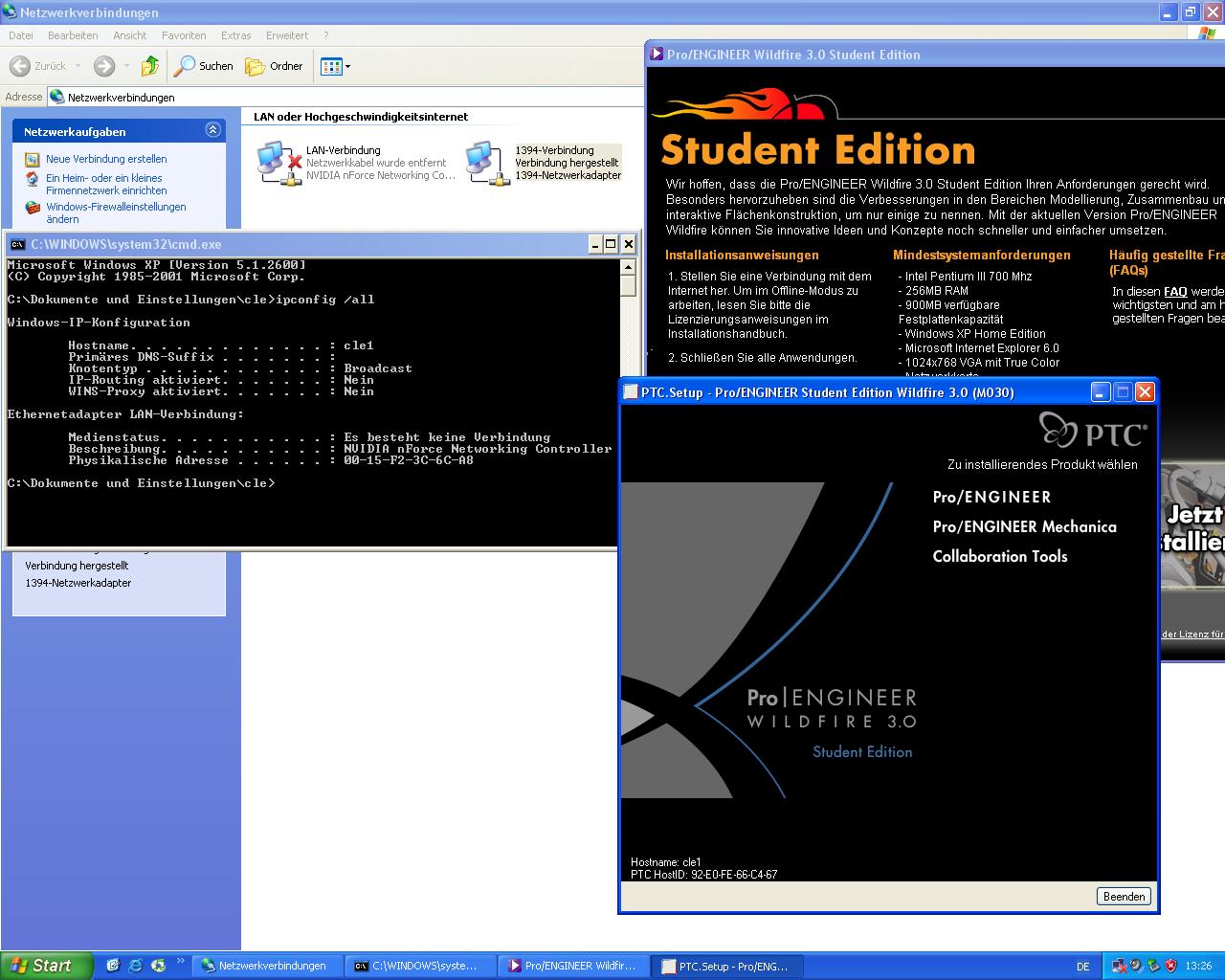The height and width of the screenshot is (980, 1225).
Task: Toggle the Ordner folders pane button
Action: (x=275, y=66)
